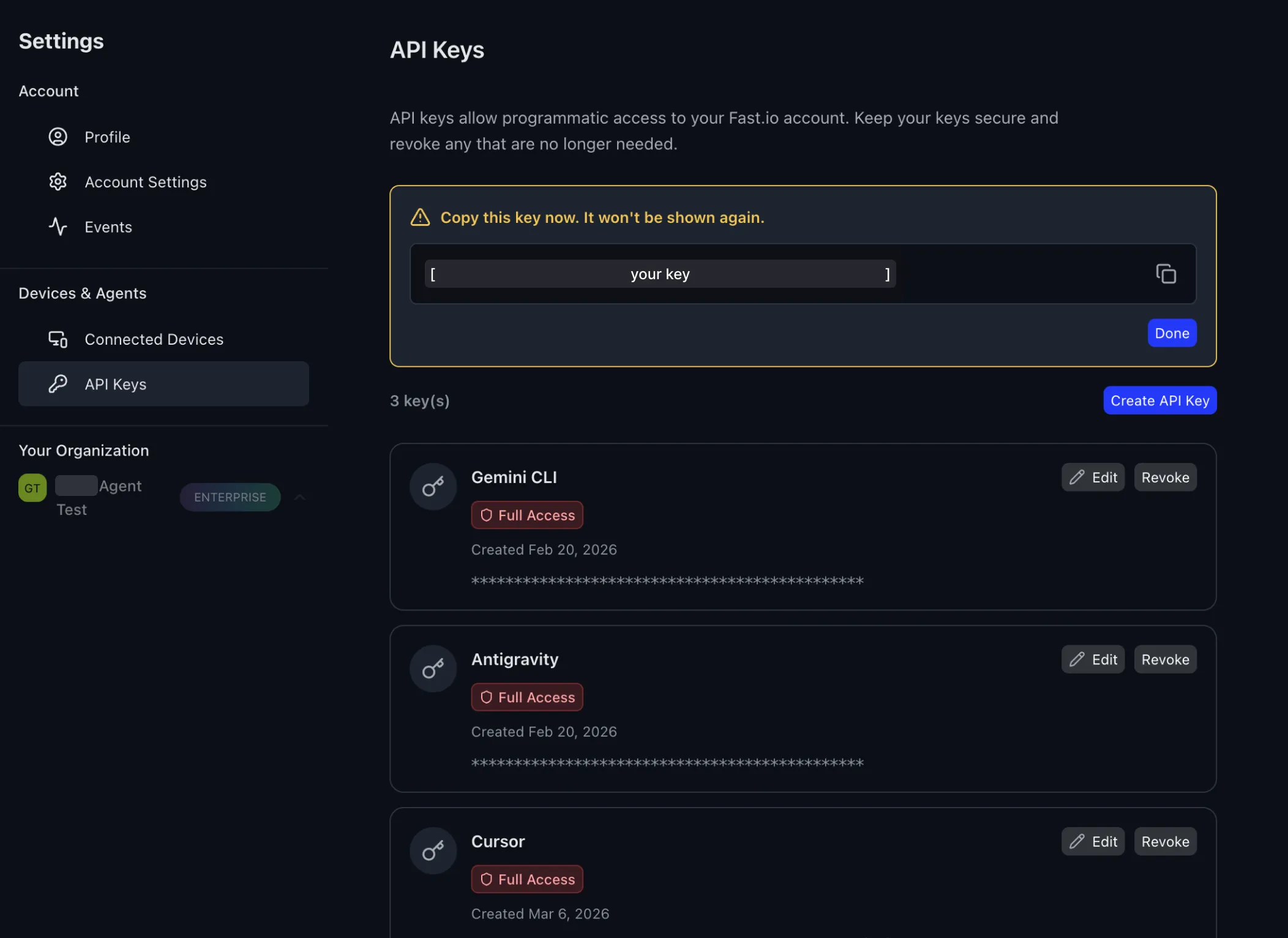Revoke the Gemini CLI key

click(1165, 477)
